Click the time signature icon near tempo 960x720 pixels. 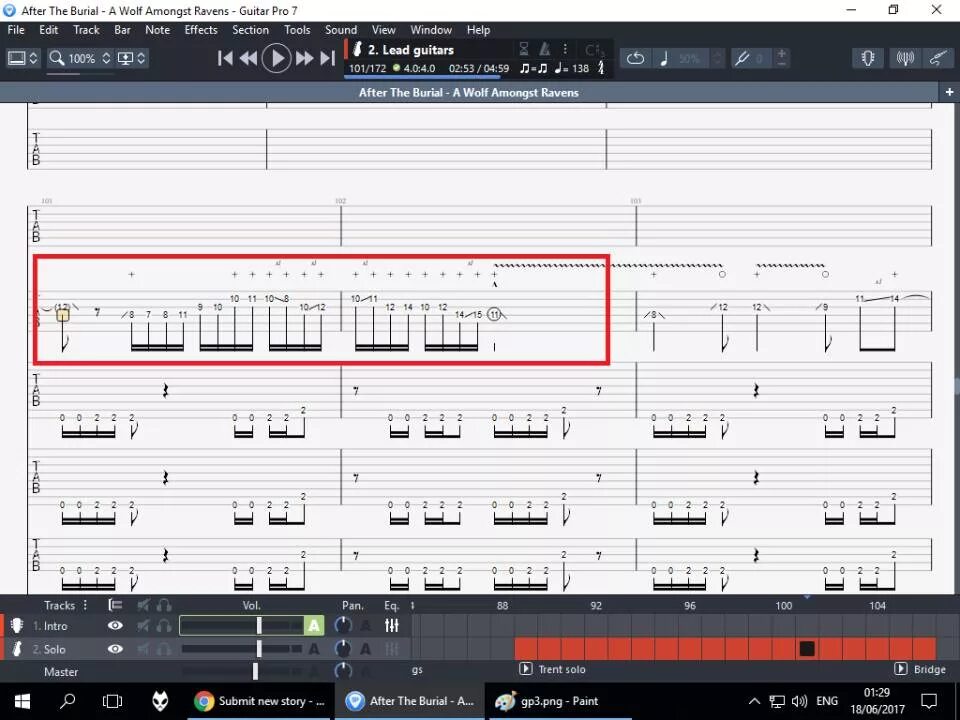point(601,67)
